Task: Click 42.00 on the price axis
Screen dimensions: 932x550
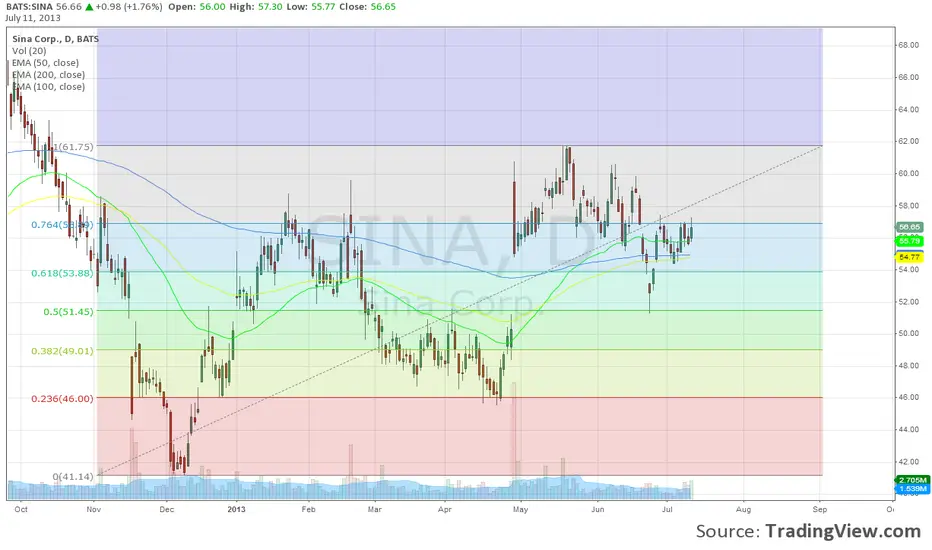Action: [x=908, y=461]
